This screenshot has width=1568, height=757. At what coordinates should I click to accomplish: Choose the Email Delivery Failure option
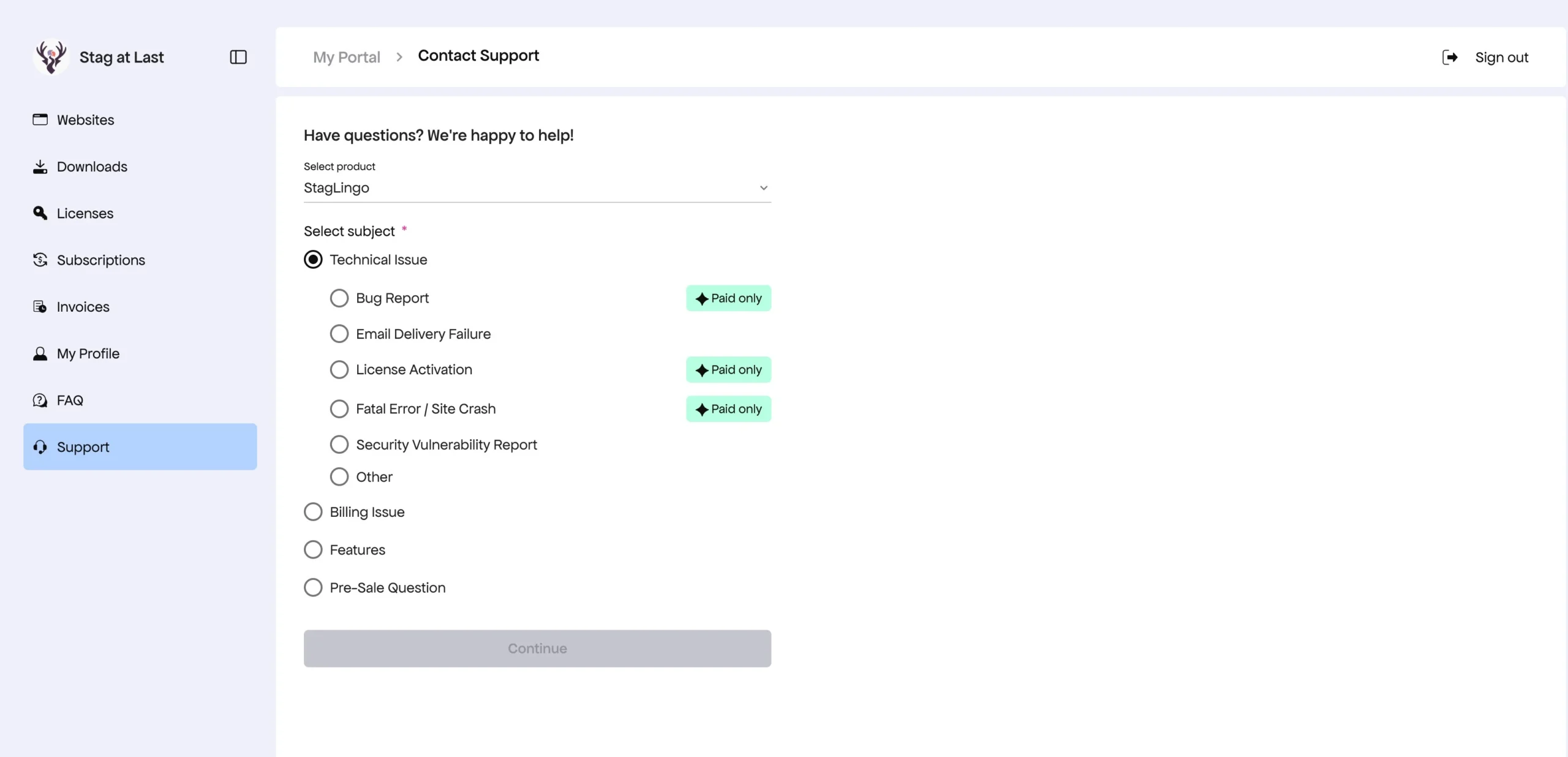(x=339, y=334)
